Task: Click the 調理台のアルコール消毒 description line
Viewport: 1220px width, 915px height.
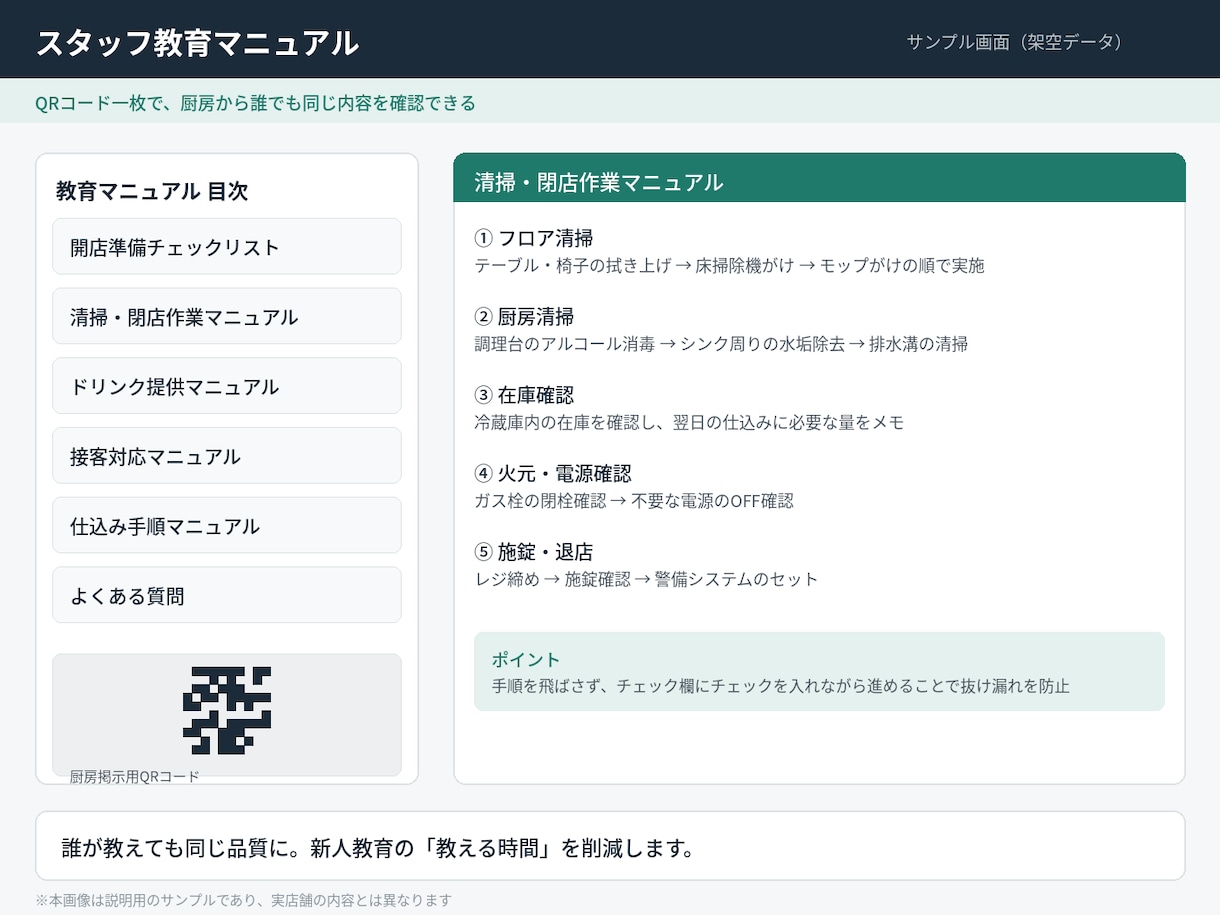Action: pos(721,344)
